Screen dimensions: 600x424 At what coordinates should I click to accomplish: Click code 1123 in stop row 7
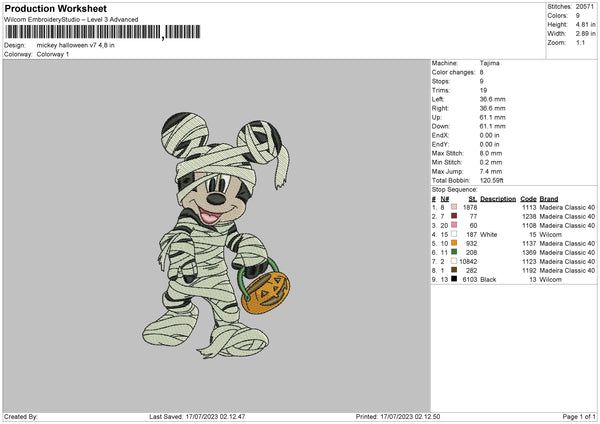[x=529, y=261]
